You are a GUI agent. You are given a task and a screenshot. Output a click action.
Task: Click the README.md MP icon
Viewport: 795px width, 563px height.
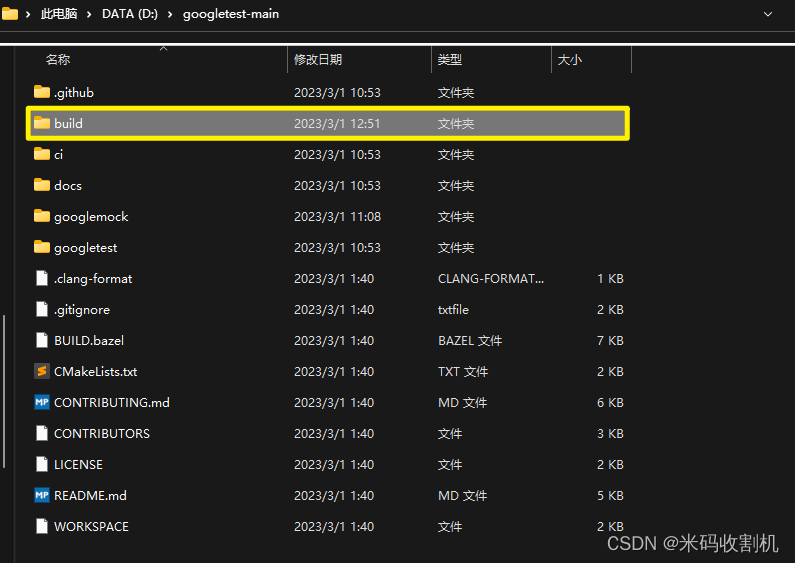(x=42, y=495)
